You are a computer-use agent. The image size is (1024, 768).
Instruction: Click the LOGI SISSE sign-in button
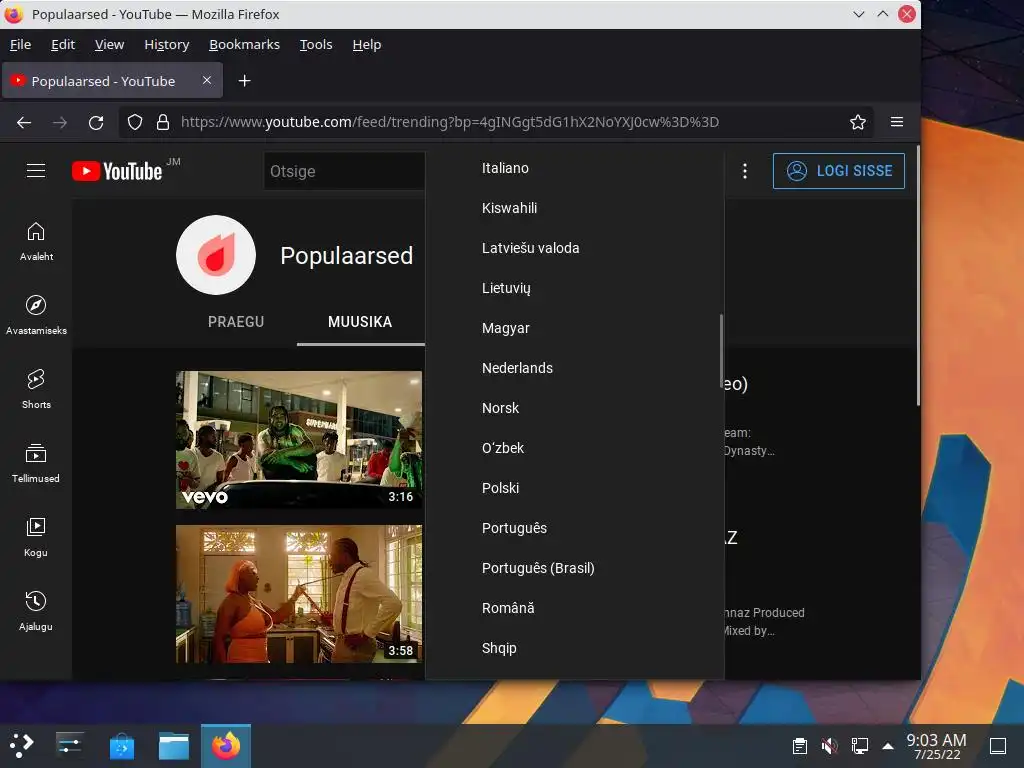839,171
